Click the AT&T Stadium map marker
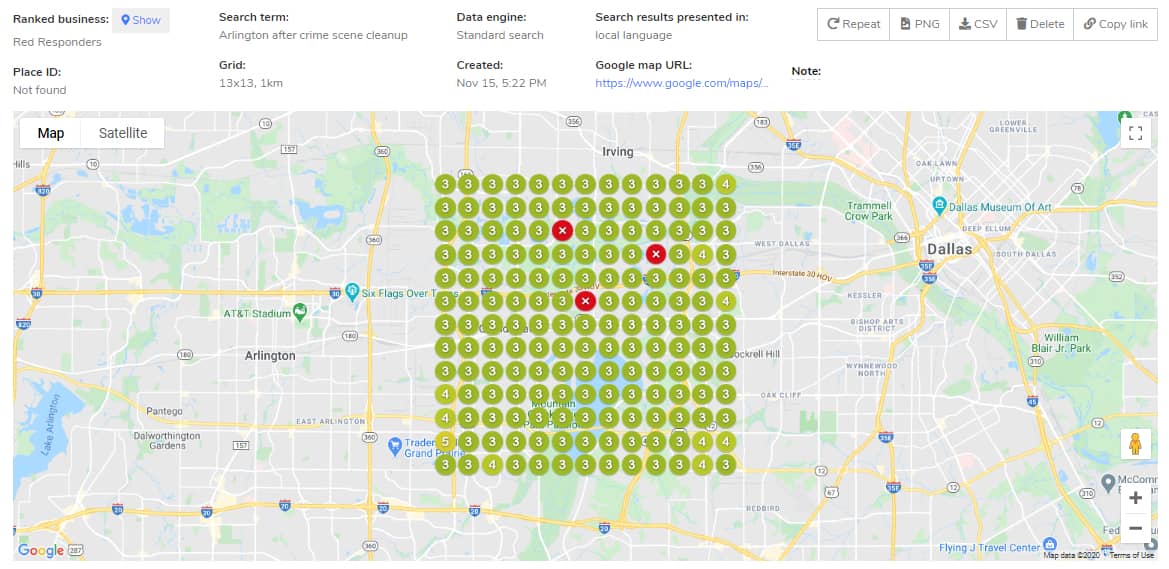1169x569 pixels. pyautogui.click(x=300, y=313)
